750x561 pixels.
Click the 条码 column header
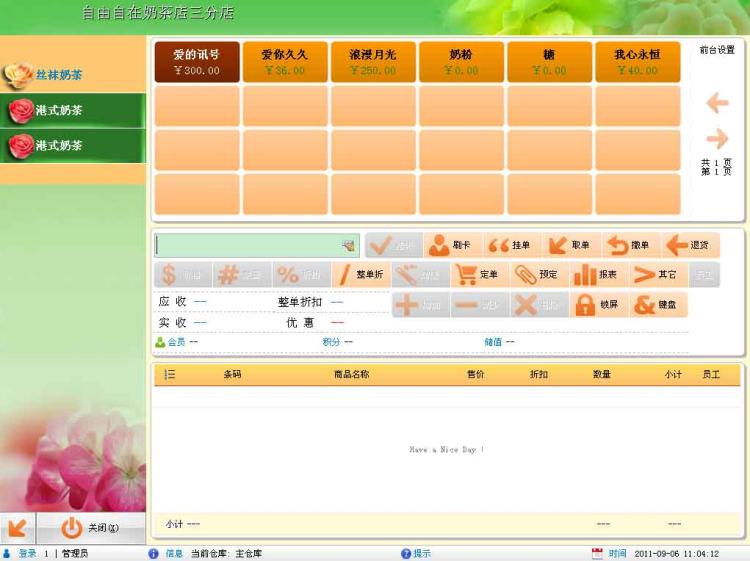tap(232, 374)
